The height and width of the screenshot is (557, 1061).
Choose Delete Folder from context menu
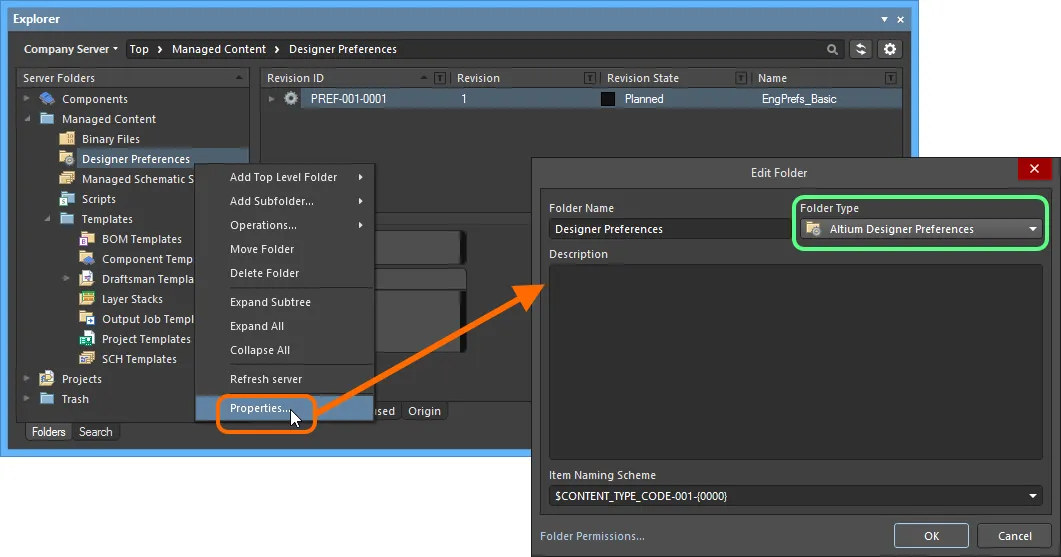click(x=284, y=273)
